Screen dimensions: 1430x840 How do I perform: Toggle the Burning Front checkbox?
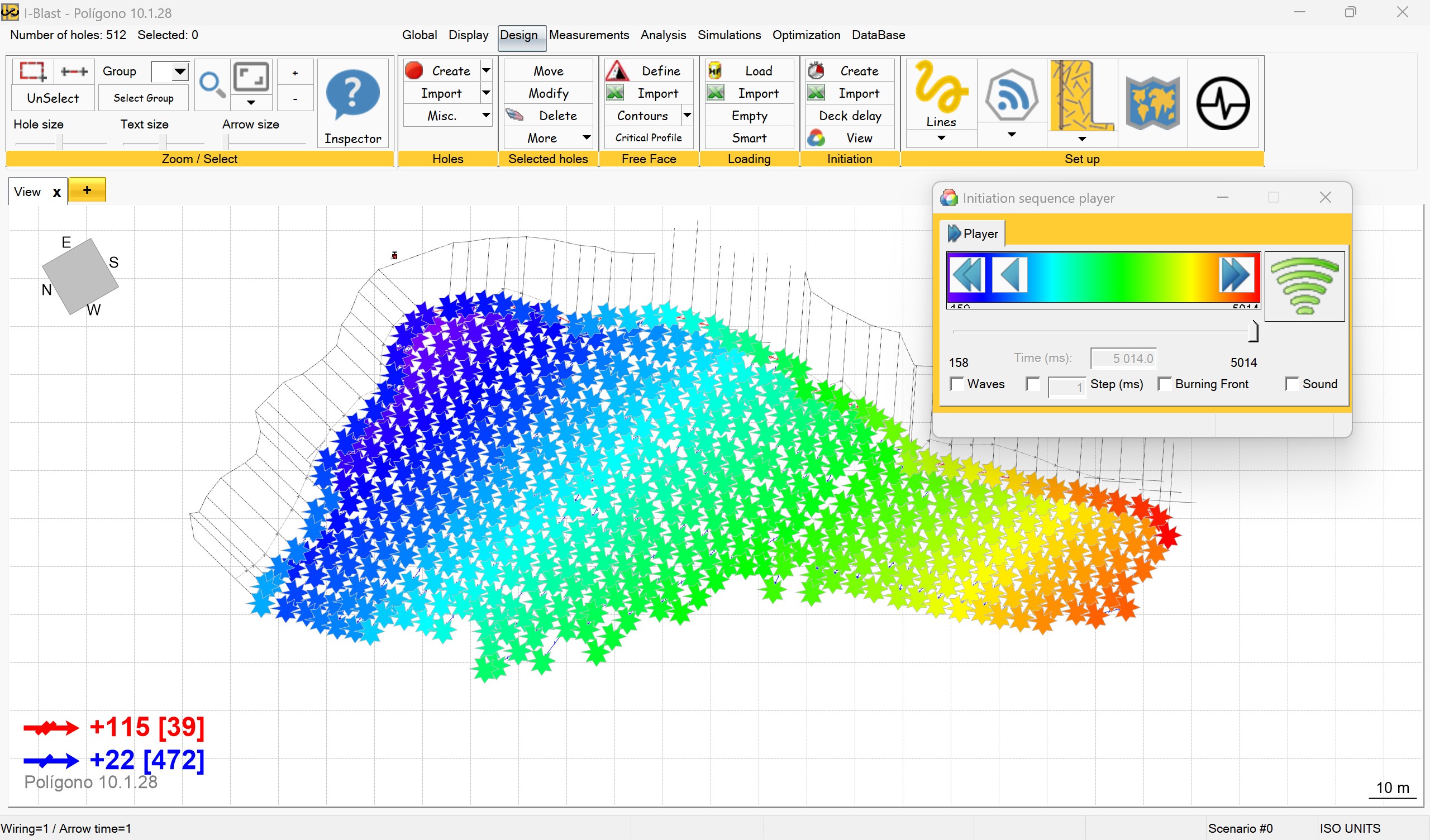1165,384
